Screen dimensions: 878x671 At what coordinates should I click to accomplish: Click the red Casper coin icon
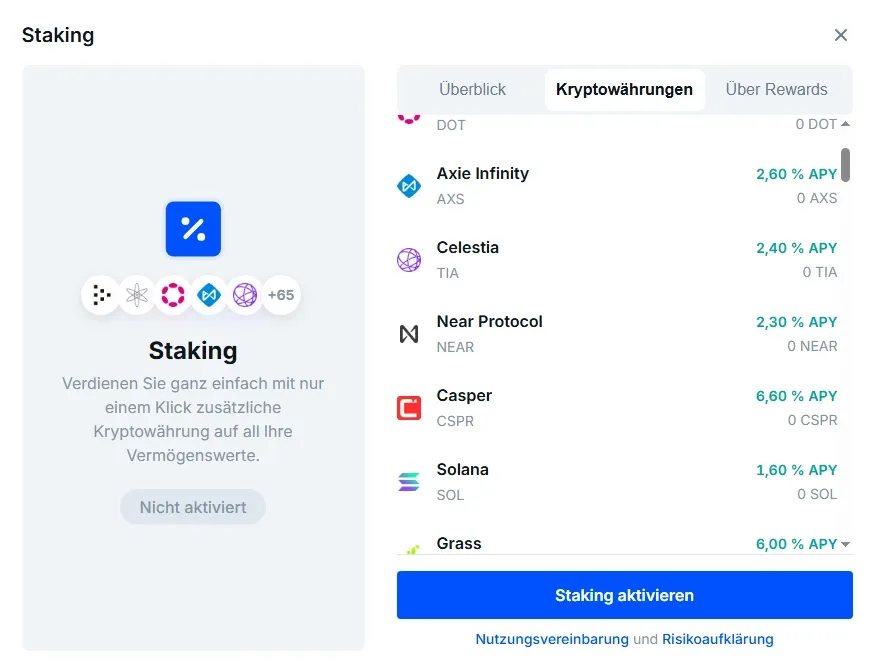pos(409,408)
